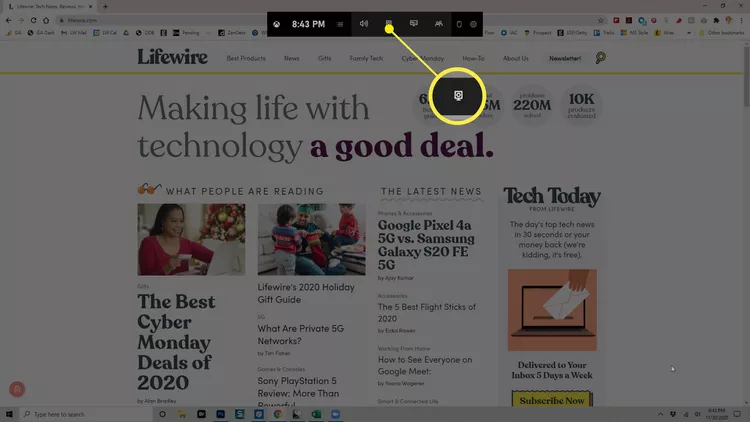This screenshot has height=422, width=750.
Task: Open the Windows notification center
Action: pos(737,414)
